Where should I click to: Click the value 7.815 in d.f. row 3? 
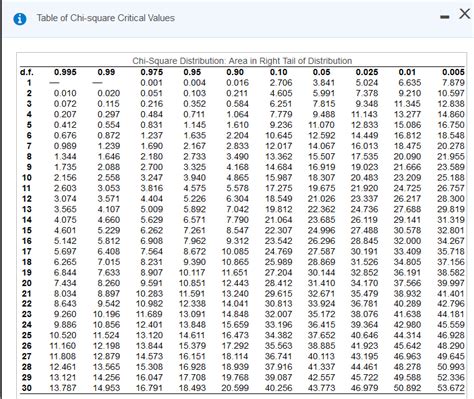(324, 104)
